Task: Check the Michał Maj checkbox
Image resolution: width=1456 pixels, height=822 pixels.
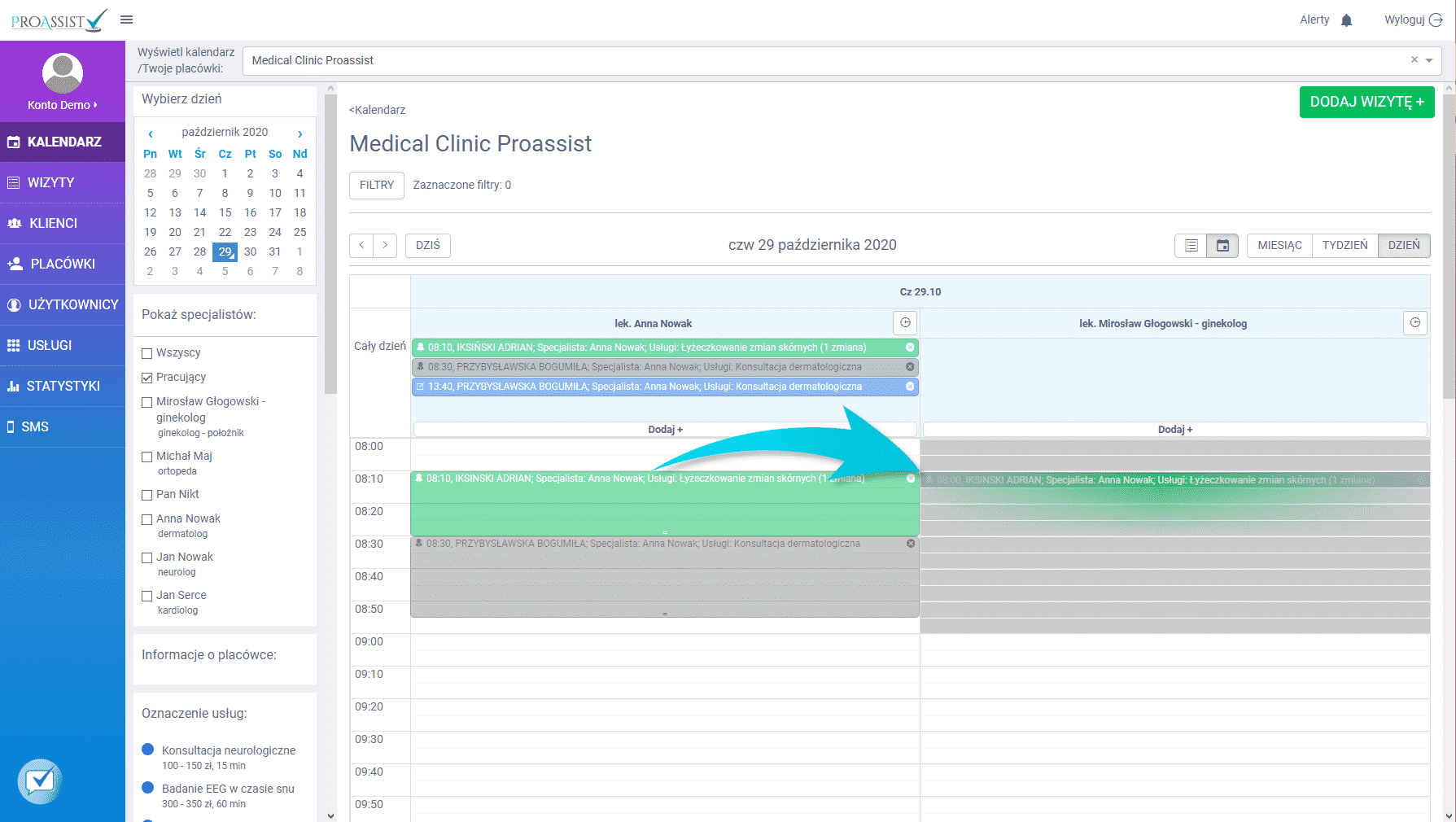Action: click(x=147, y=457)
